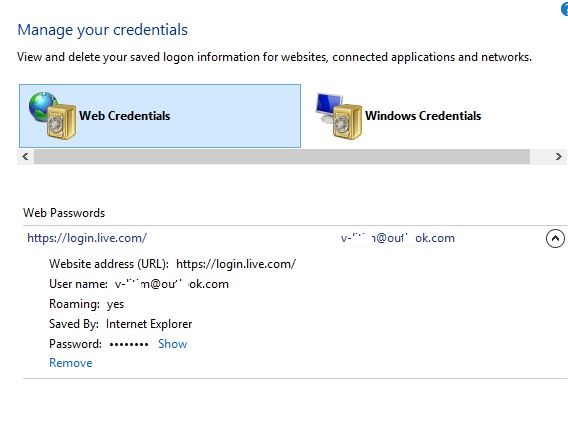Click the horizontal scrollbar thumb
Screen dimensions: 568x428
click(282, 157)
